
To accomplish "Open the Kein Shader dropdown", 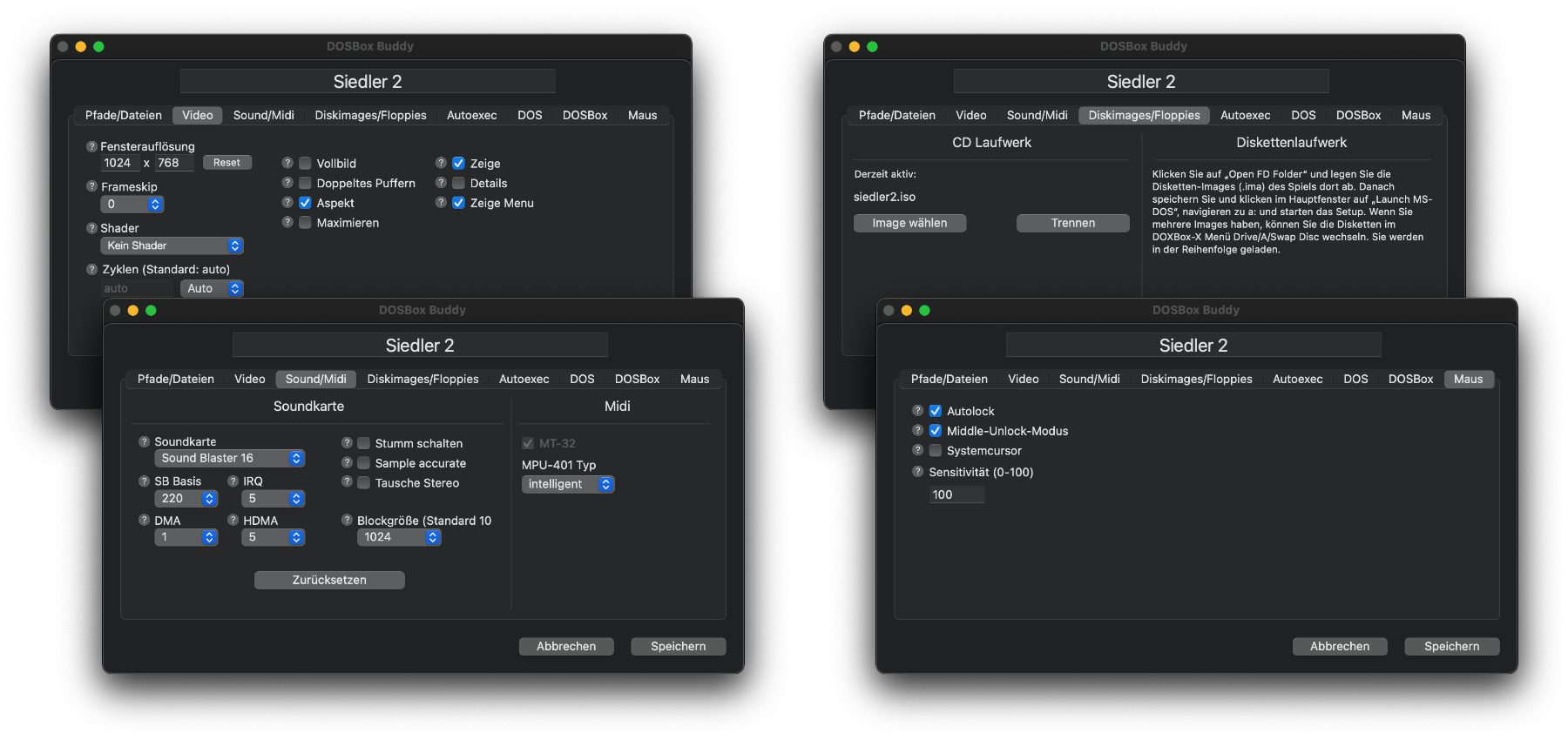I will click(x=172, y=246).
